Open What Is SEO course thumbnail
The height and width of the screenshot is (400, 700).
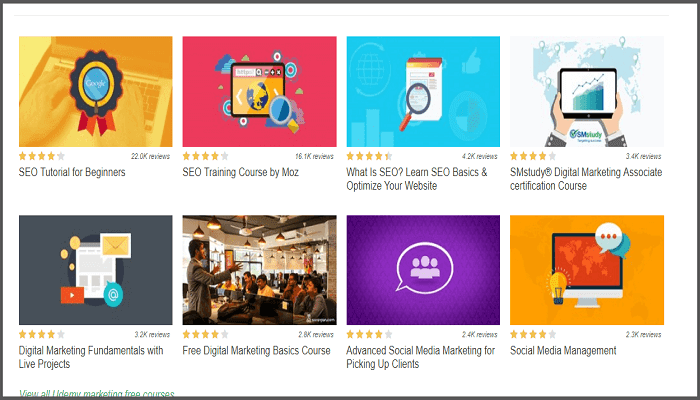click(x=423, y=92)
